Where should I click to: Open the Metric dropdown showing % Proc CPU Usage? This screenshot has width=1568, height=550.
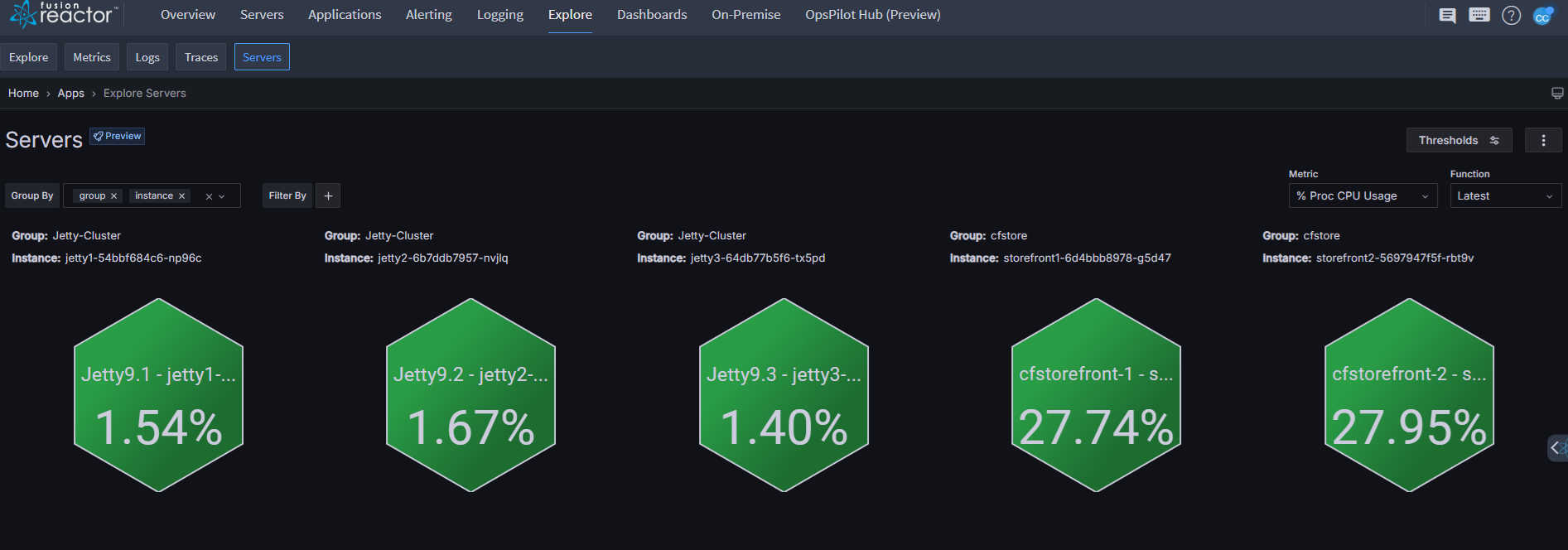pyautogui.click(x=1363, y=195)
